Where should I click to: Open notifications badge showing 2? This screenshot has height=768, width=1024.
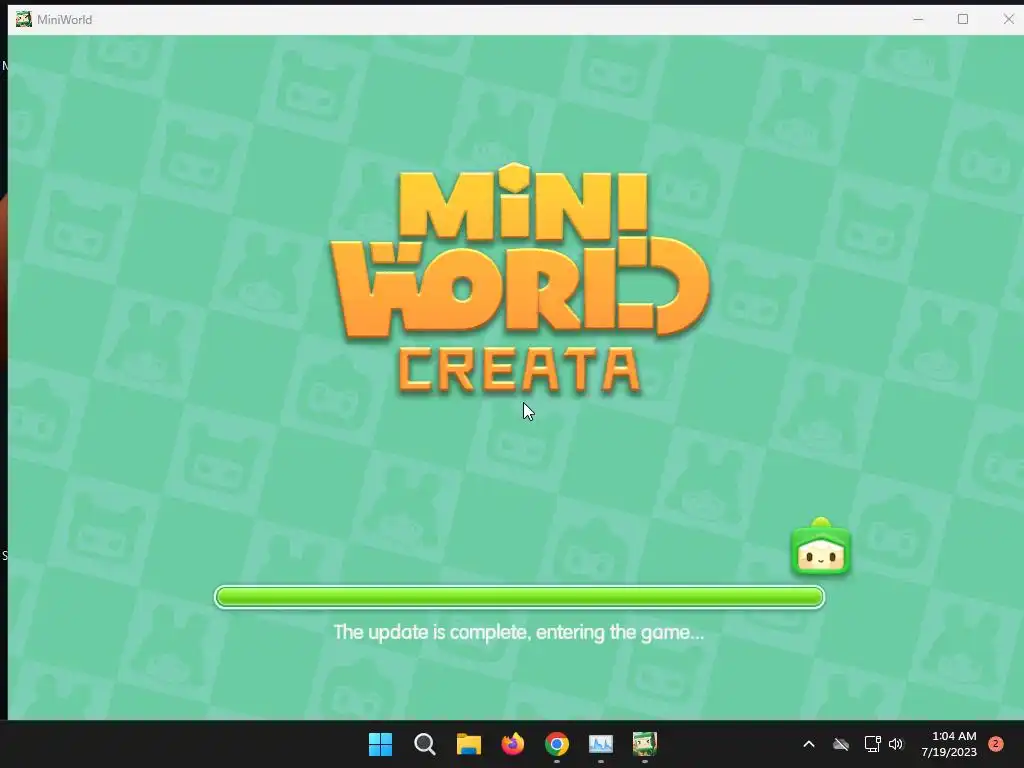(x=996, y=743)
